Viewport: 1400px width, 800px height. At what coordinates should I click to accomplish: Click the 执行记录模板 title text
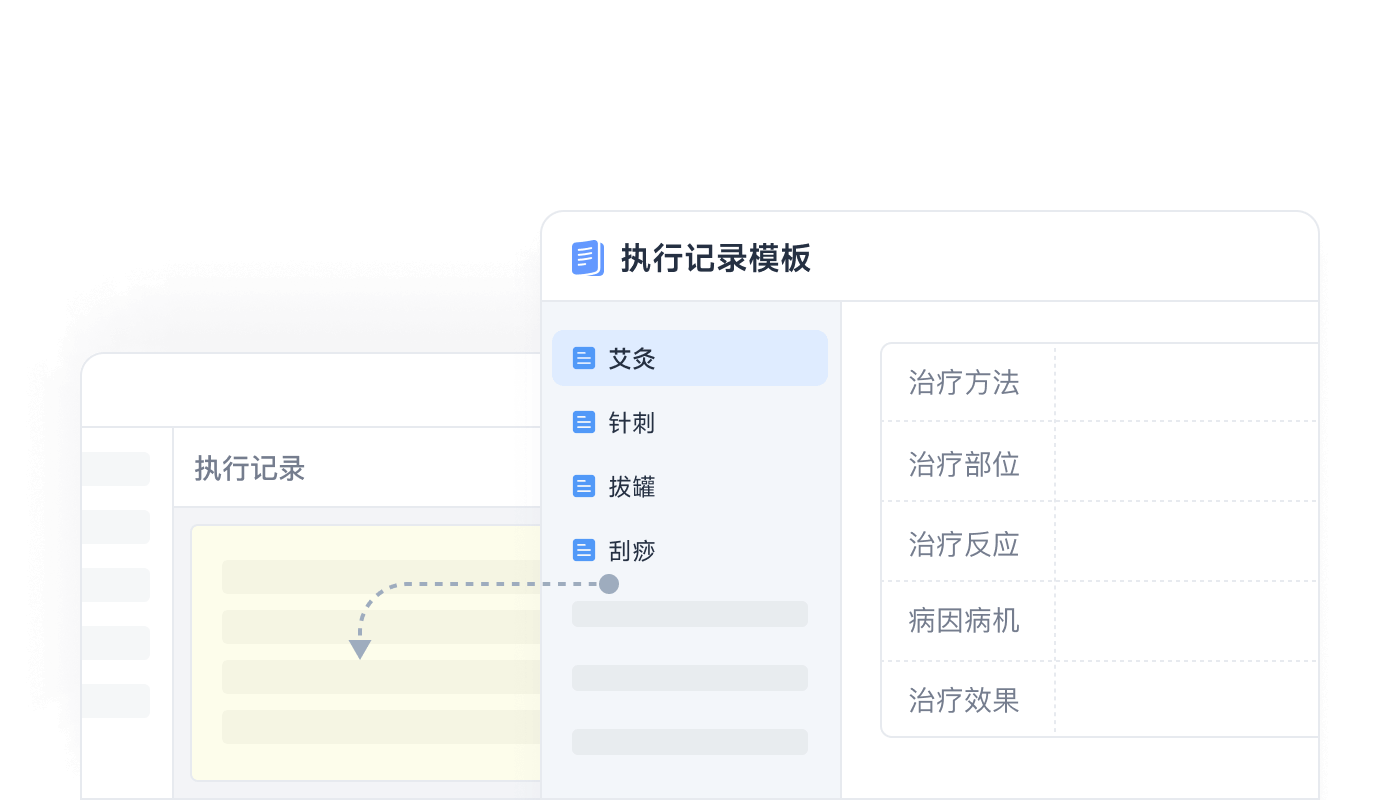(715, 258)
